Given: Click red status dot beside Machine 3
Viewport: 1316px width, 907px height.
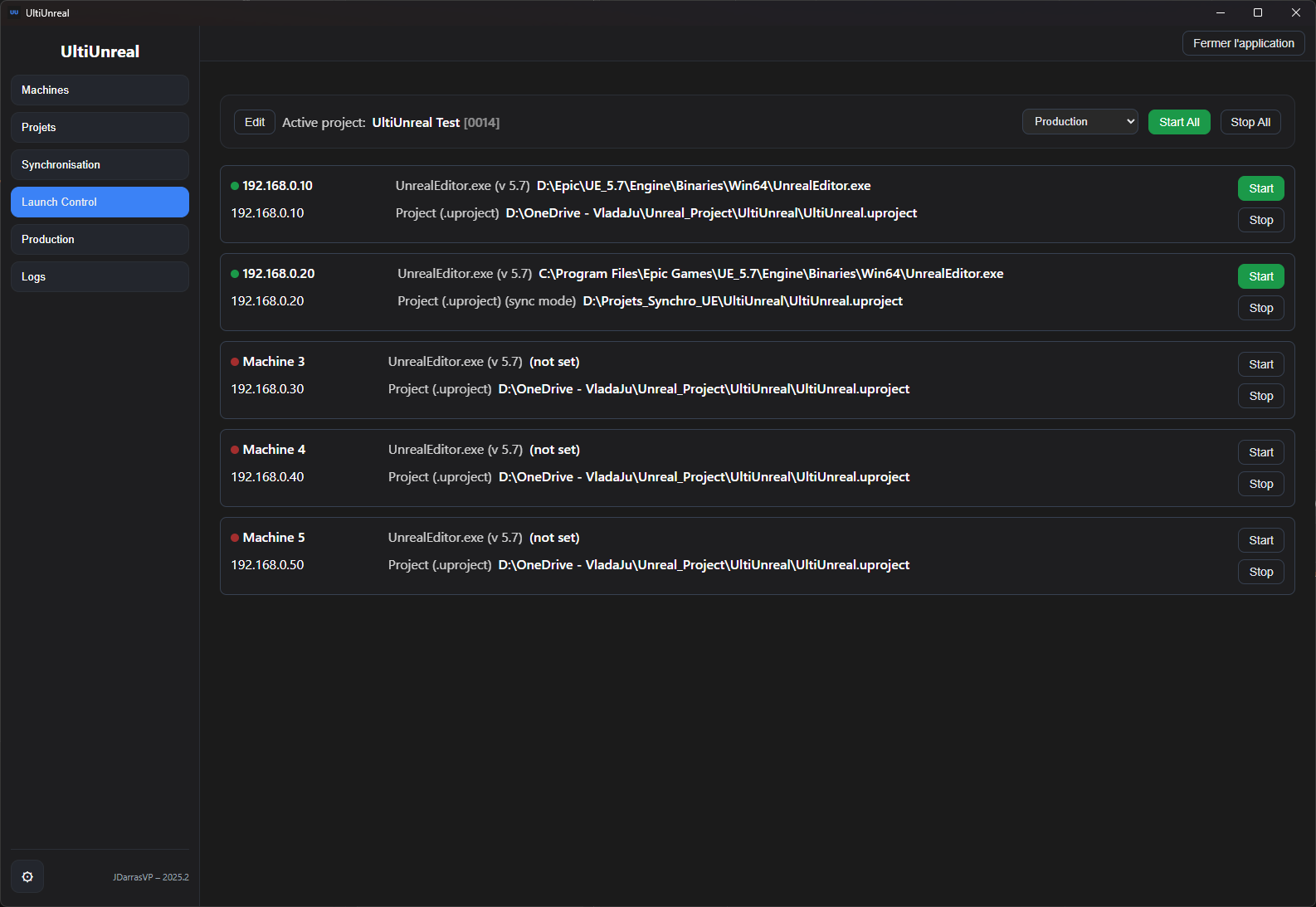Looking at the screenshot, I should click(x=235, y=362).
